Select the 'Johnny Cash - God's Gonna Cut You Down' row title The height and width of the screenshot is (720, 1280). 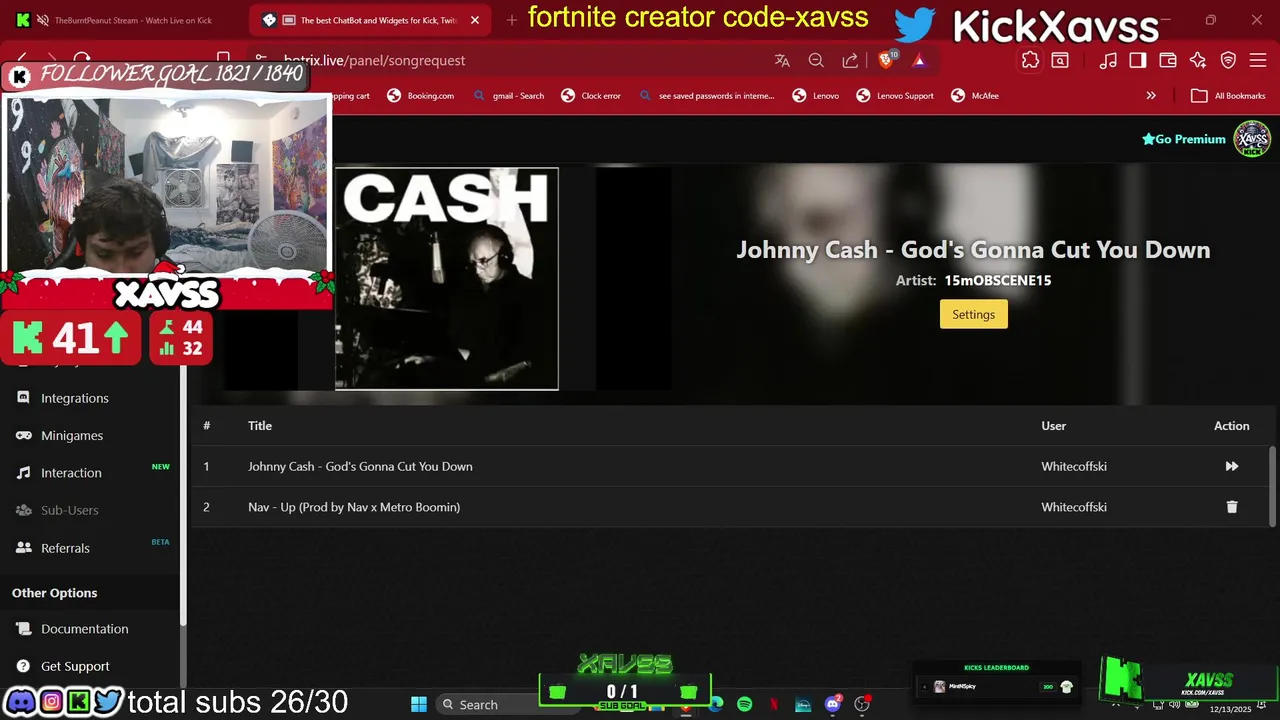pos(360,466)
